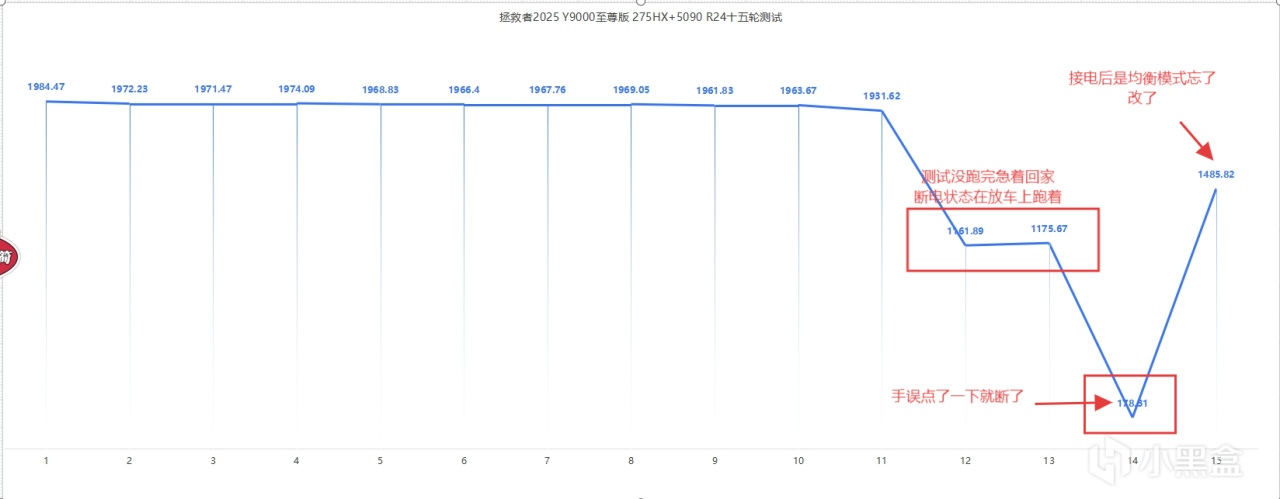Click the line's data point for round 1

47,101
